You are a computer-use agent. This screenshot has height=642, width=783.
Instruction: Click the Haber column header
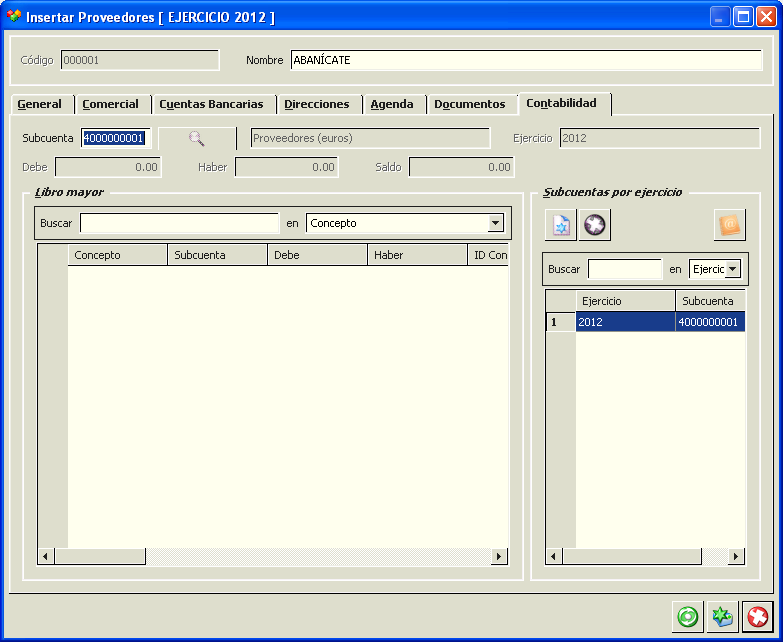point(417,255)
